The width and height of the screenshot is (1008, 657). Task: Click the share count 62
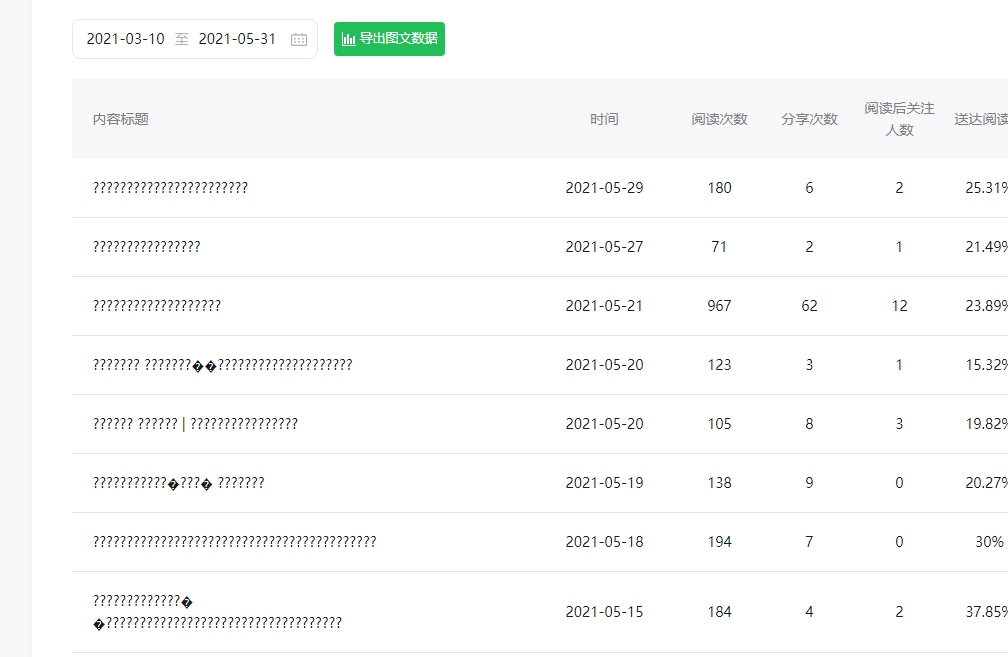click(x=809, y=306)
